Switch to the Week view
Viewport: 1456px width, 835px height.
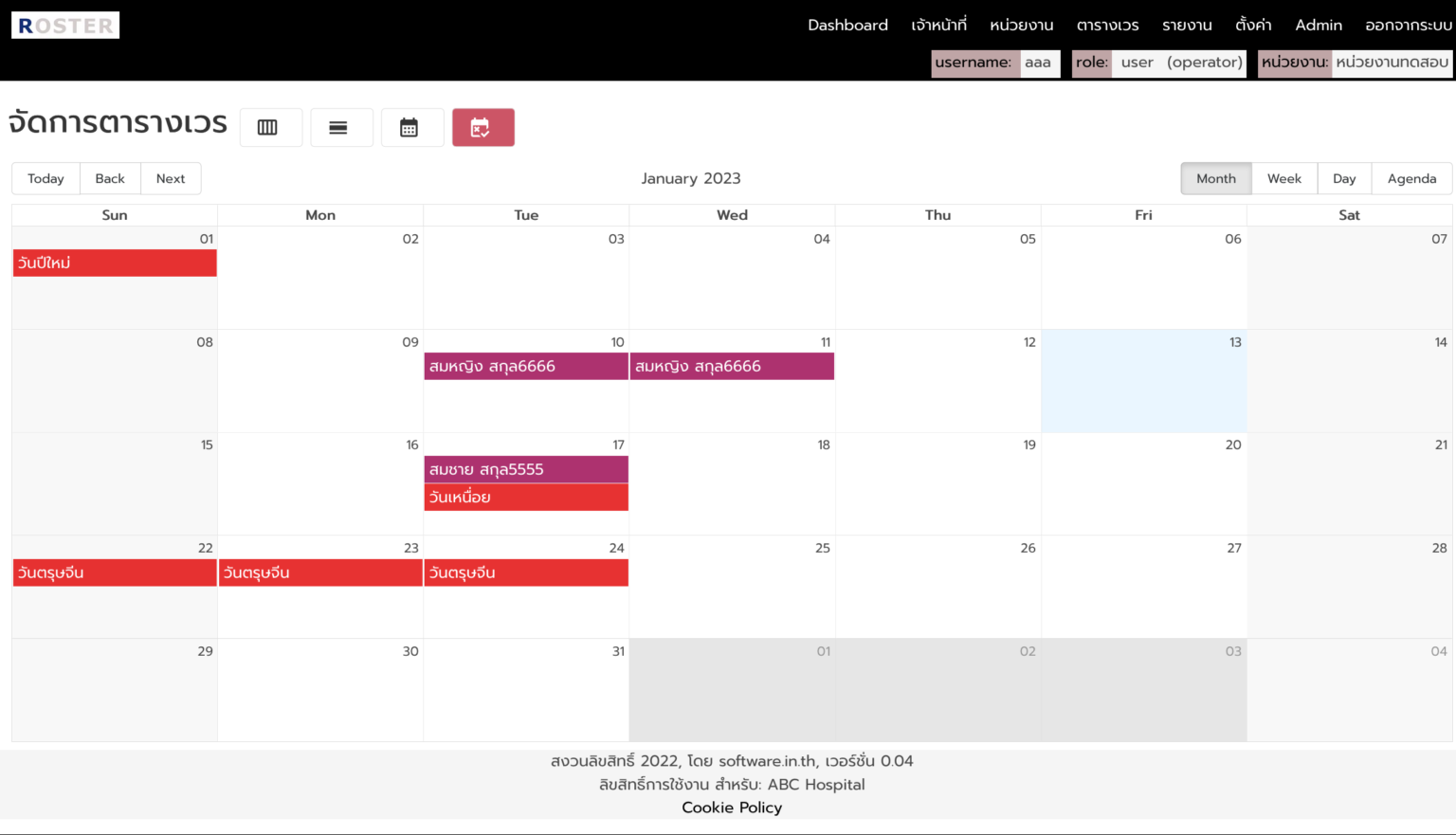point(1283,179)
